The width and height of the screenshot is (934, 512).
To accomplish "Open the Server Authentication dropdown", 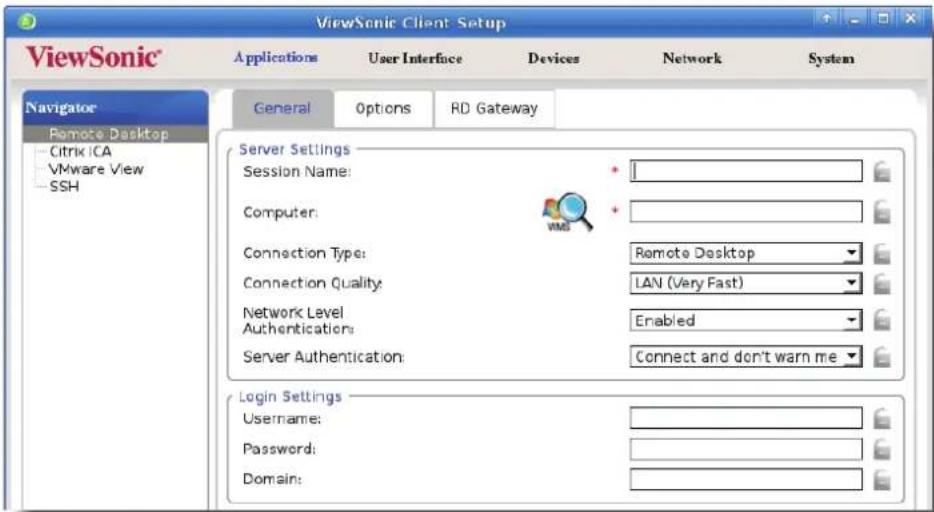I will click(745, 357).
